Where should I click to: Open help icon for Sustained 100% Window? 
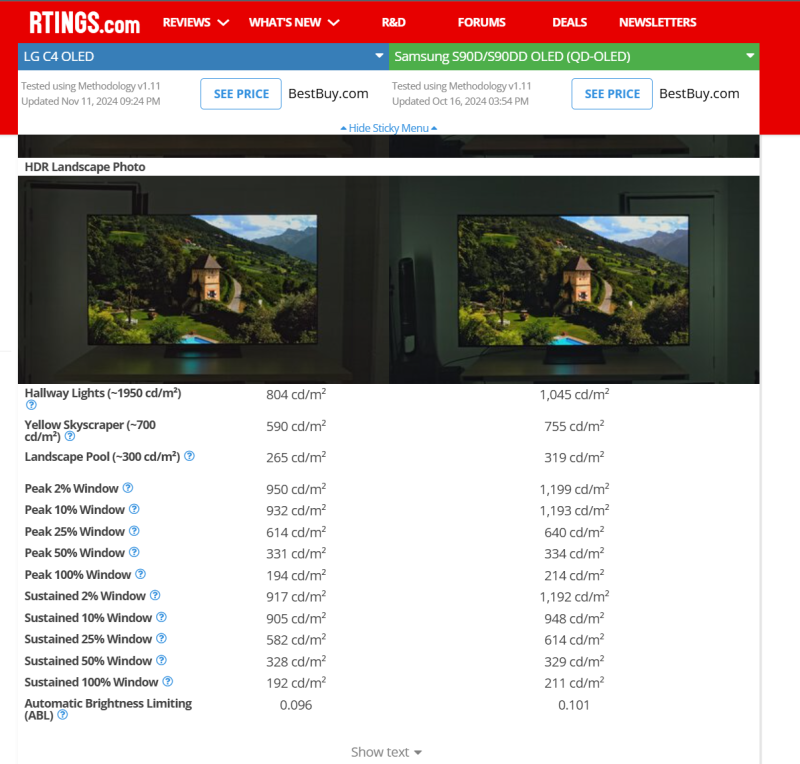tap(168, 682)
